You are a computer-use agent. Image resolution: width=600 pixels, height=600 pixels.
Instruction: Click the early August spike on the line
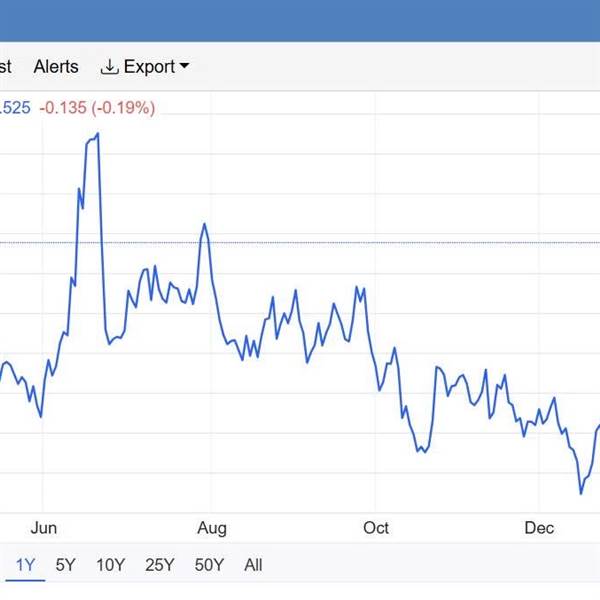pyautogui.click(x=204, y=224)
